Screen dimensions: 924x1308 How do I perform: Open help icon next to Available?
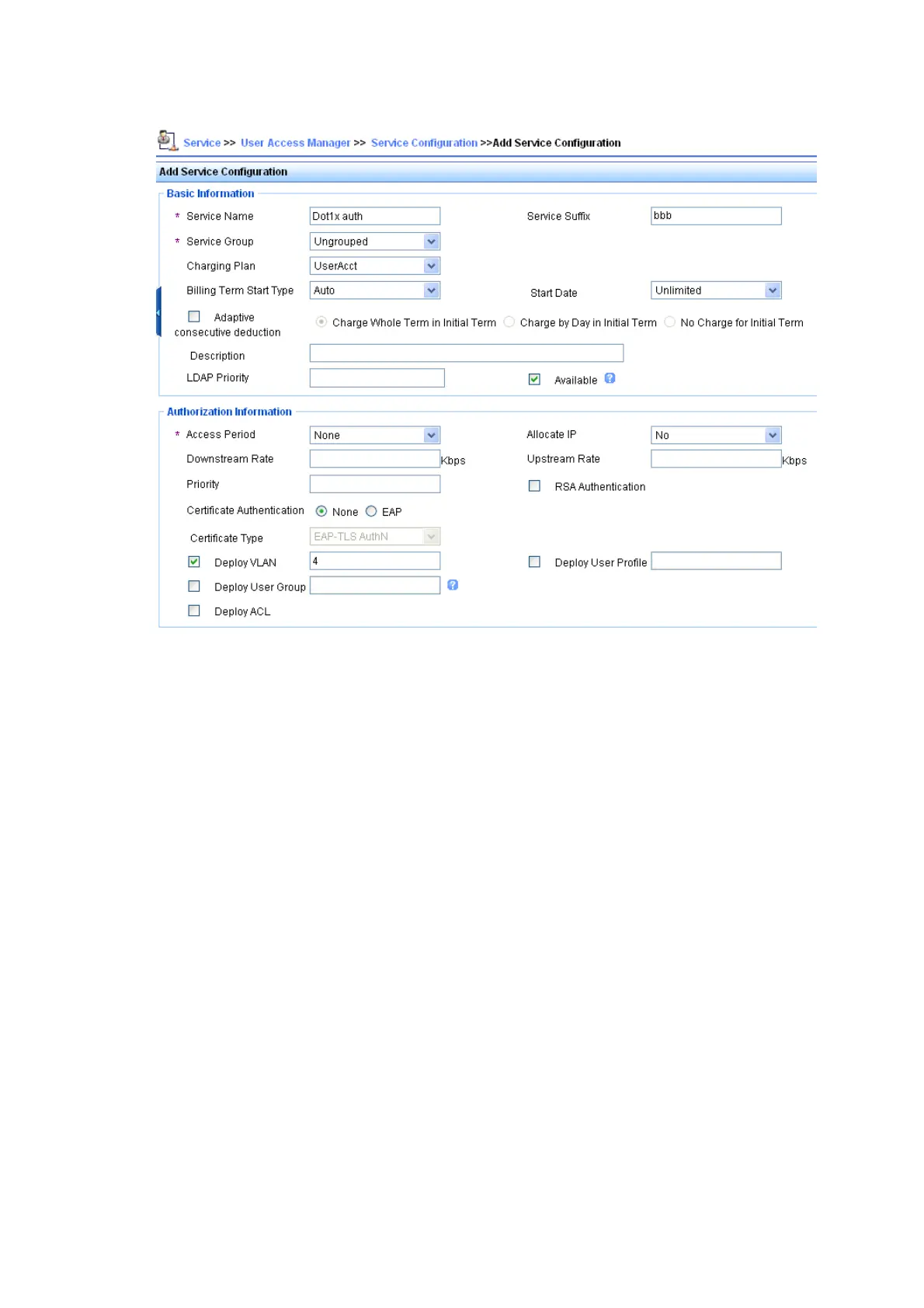tap(610, 378)
